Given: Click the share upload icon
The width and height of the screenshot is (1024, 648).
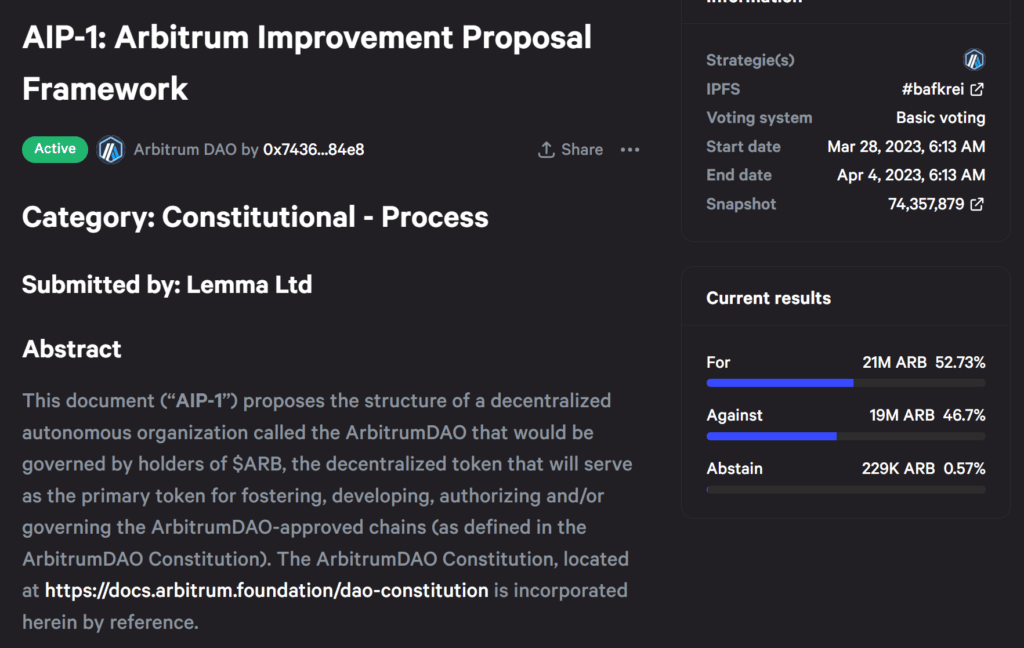Looking at the screenshot, I should tap(546, 150).
